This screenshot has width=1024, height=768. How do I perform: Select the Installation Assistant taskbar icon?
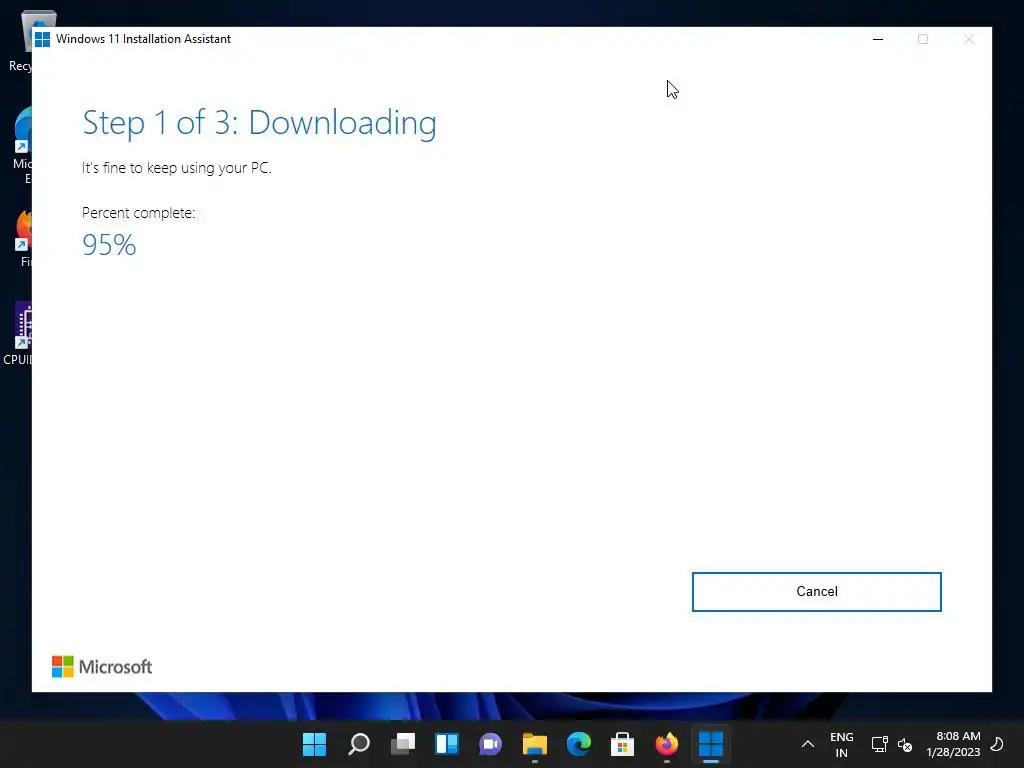point(711,744)
